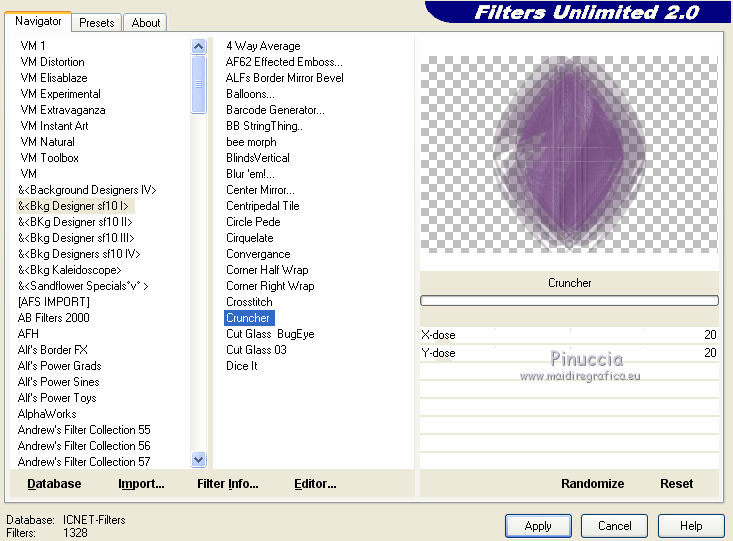
Task: Select AB Filters 2000 category
Action: [54, 317]
